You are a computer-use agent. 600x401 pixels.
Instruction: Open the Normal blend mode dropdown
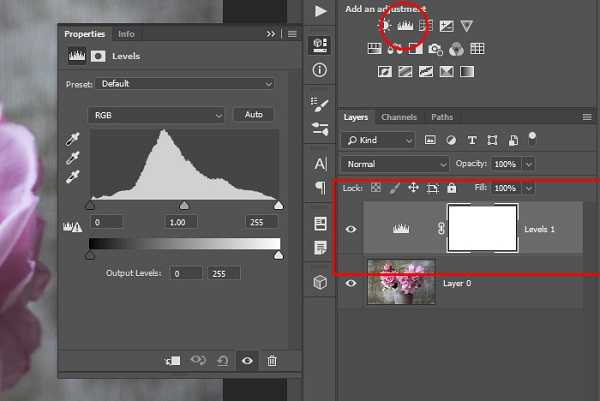pos(395,164)
